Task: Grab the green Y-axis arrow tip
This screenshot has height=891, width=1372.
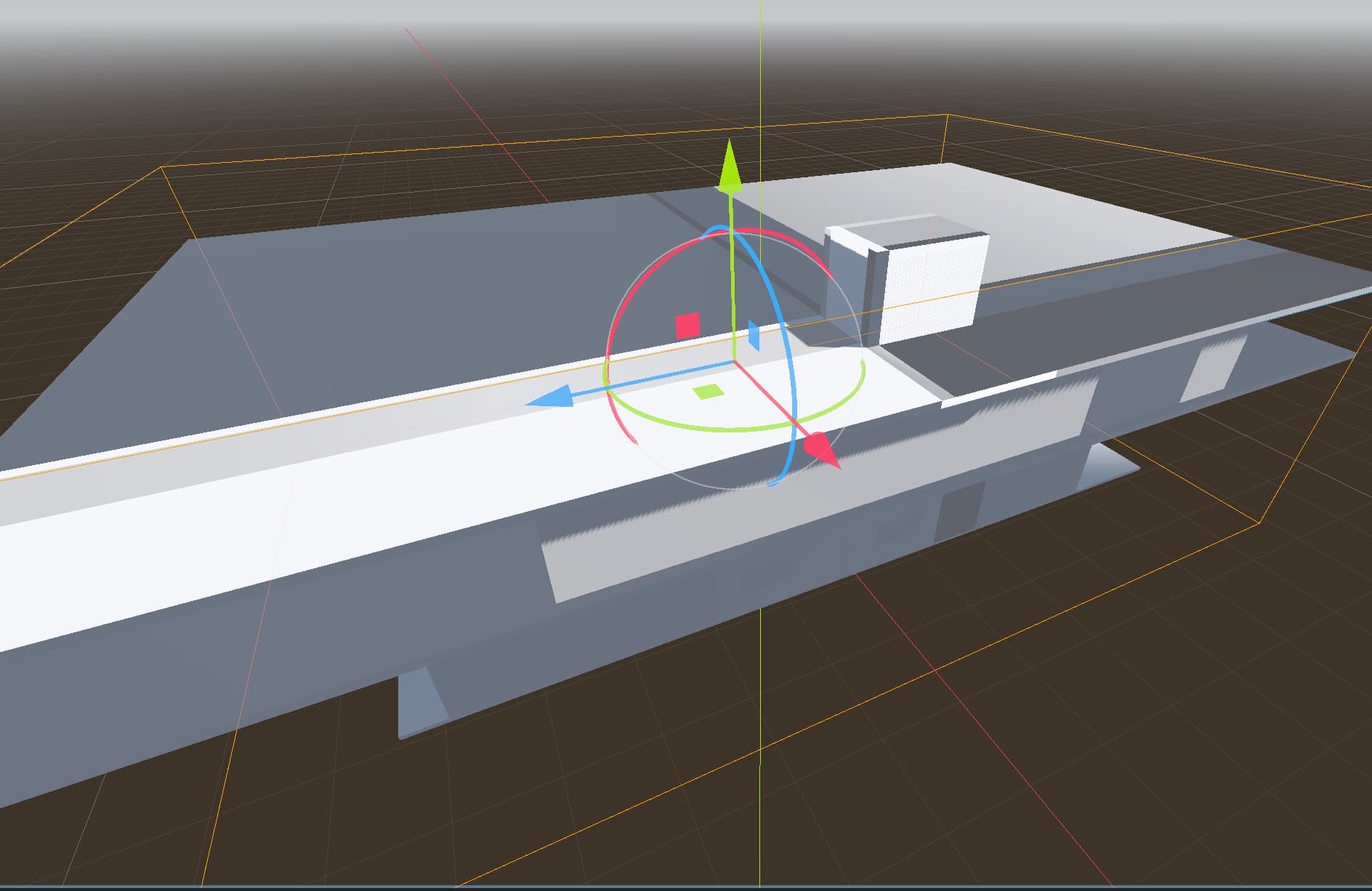Action: [x=729, y=169]
